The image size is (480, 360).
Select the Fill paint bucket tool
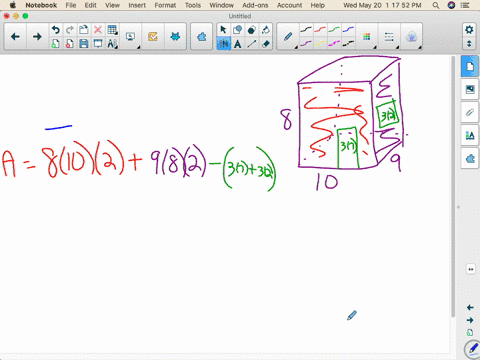[x=265, y=30]
